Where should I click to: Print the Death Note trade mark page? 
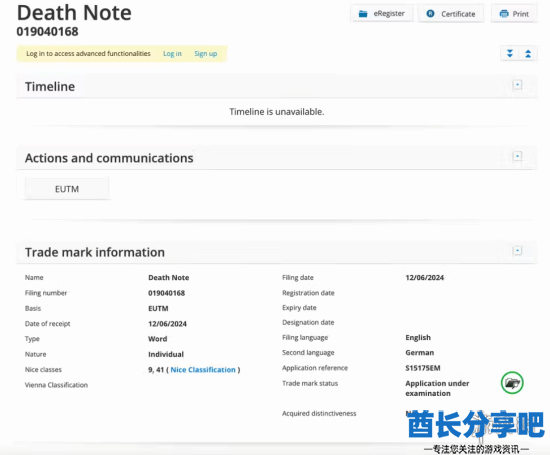coord(514,14)
